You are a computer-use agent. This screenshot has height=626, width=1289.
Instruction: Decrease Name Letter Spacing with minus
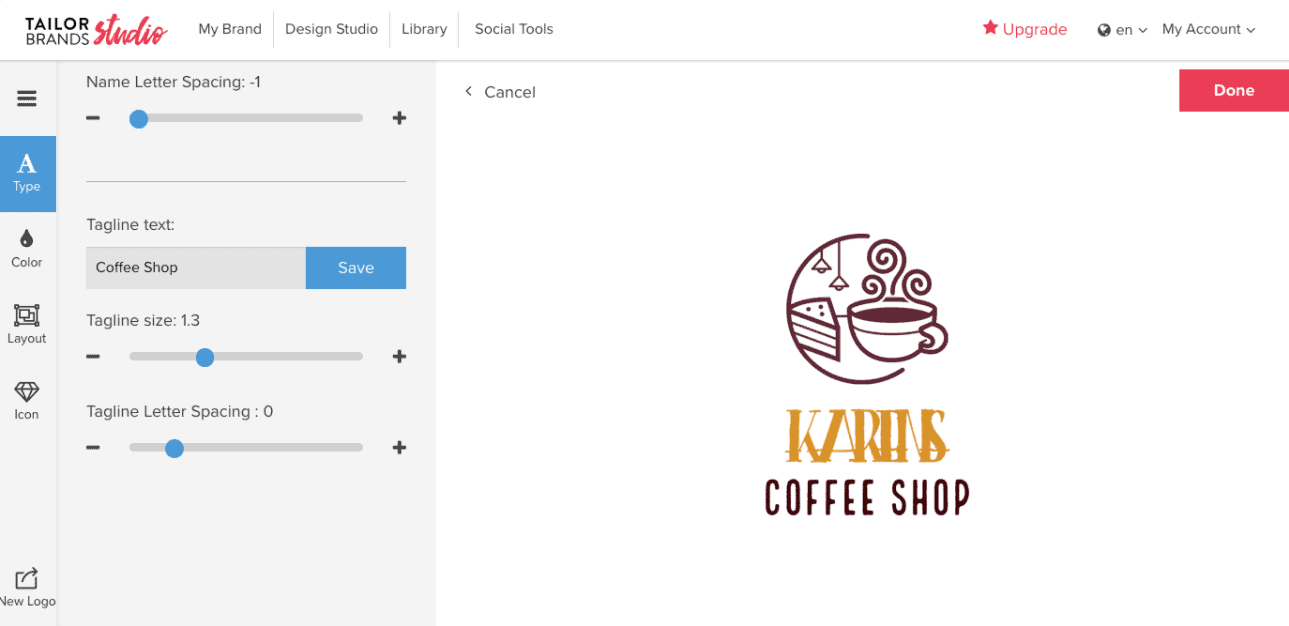point(93,118)
